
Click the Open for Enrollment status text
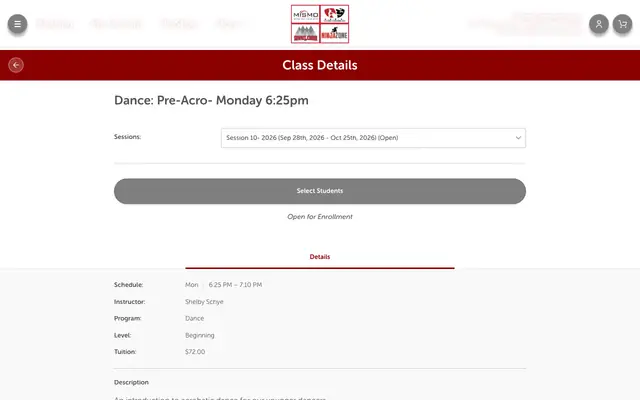pos(320,217)
